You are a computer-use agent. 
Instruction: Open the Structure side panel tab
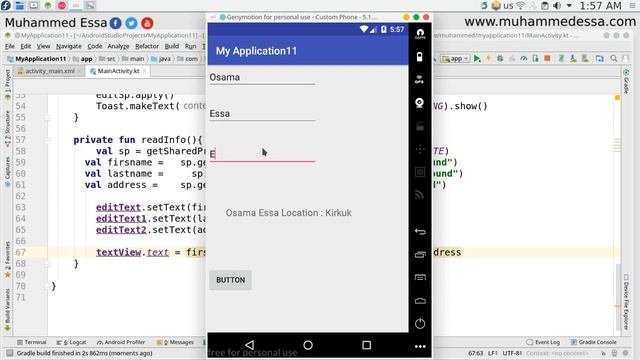[x=7, y=129]
